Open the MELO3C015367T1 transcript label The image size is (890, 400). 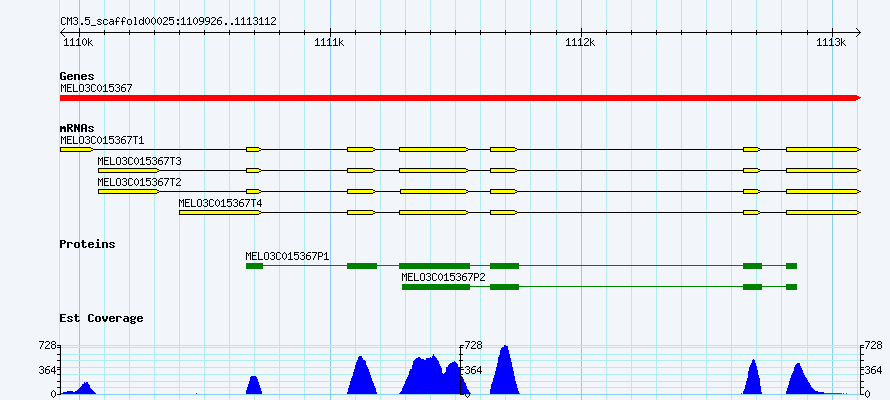pyautogui.click(x=102, y=140)
